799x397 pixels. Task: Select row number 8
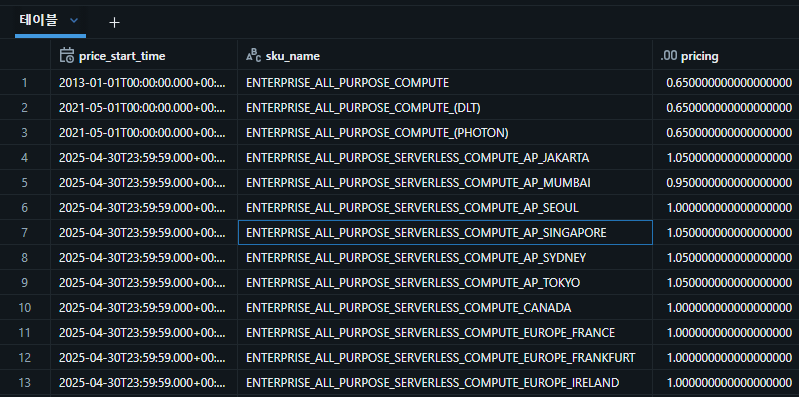(x=25, y=257)
